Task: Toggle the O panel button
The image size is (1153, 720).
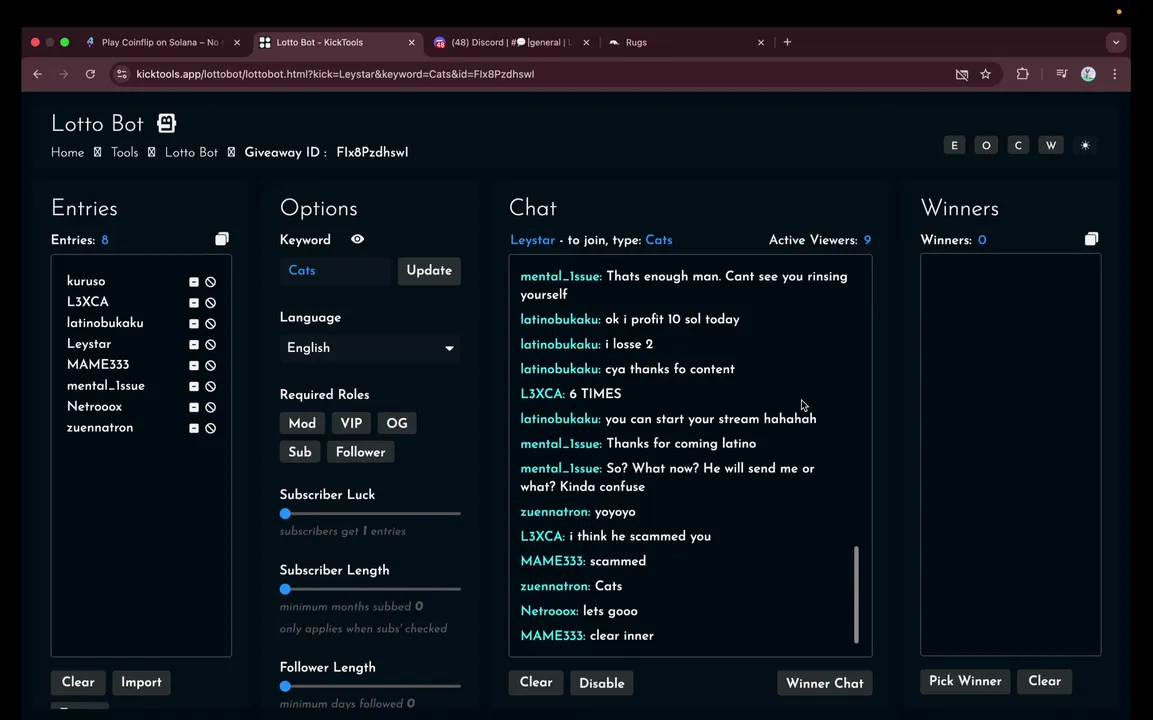Action: [986, 146]
